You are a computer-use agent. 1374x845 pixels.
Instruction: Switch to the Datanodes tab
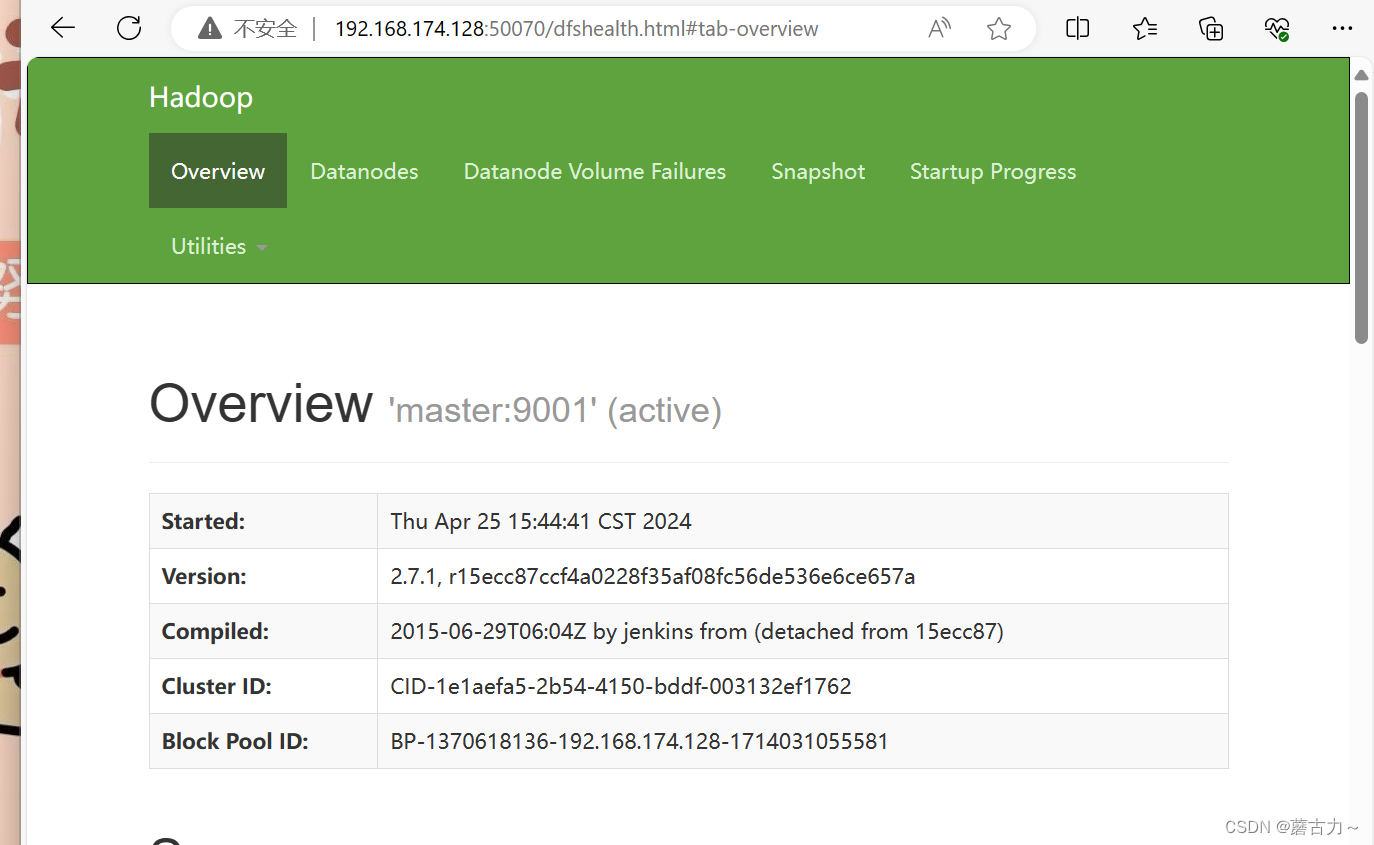coord(364,171)
